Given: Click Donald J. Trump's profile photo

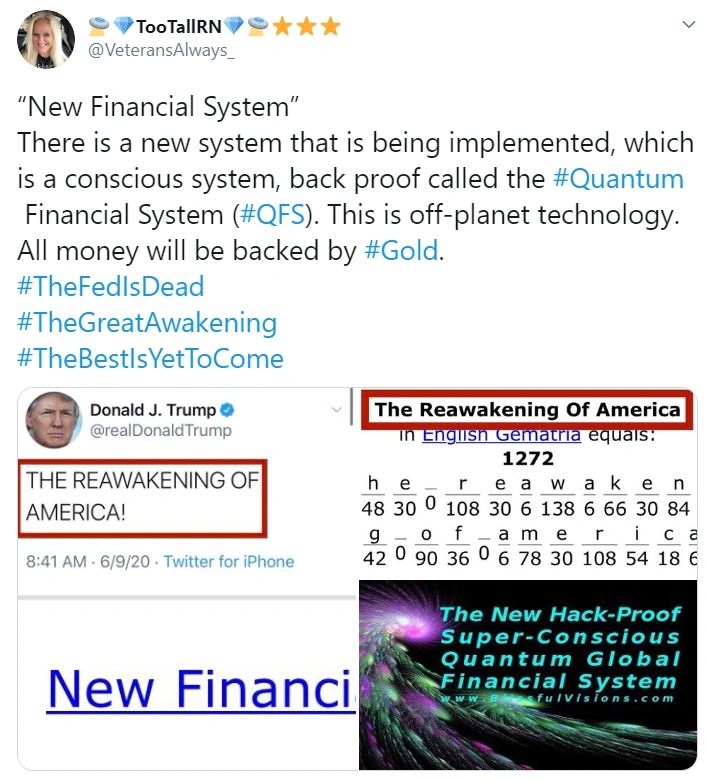Looking at the screenshot, I should click(x=53, y=420).
